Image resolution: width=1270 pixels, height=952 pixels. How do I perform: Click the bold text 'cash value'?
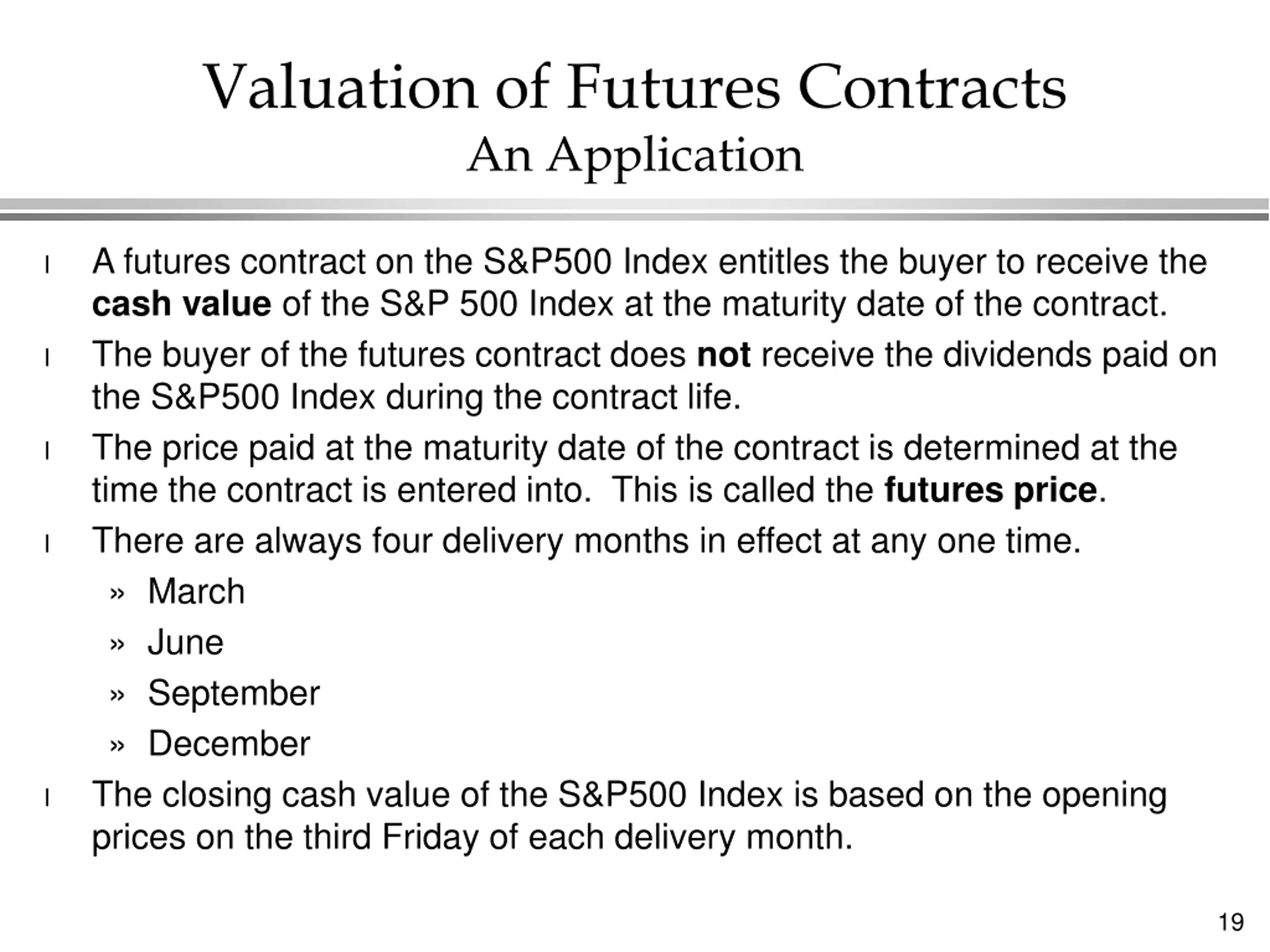(x=182, y=304)
